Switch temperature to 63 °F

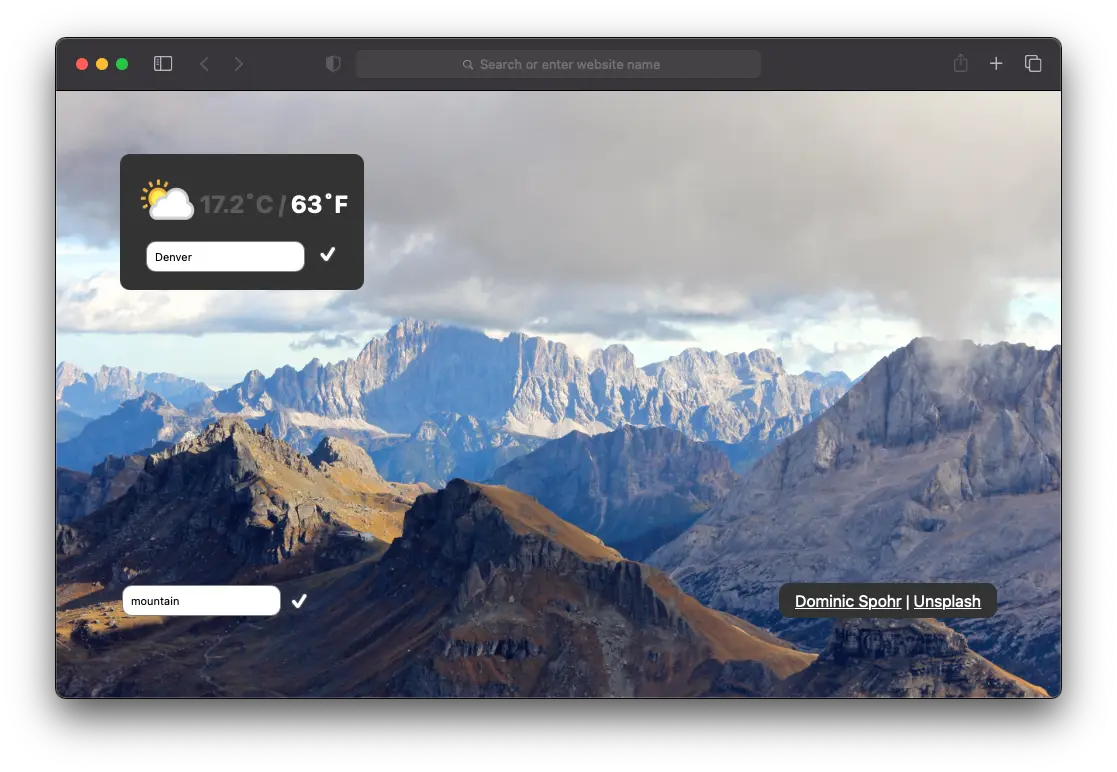(319, 204)
